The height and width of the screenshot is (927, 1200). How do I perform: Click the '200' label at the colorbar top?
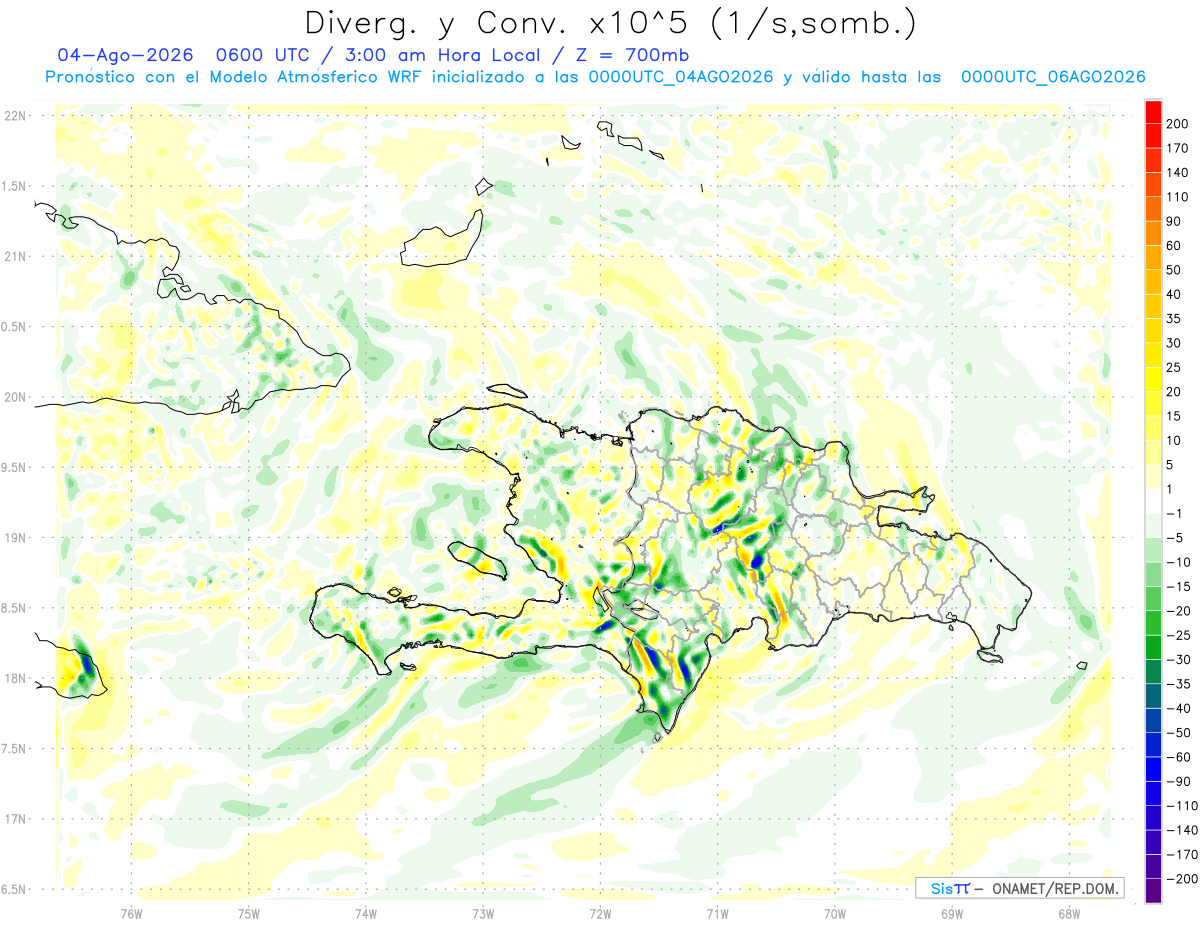(x=1178, y=124)
